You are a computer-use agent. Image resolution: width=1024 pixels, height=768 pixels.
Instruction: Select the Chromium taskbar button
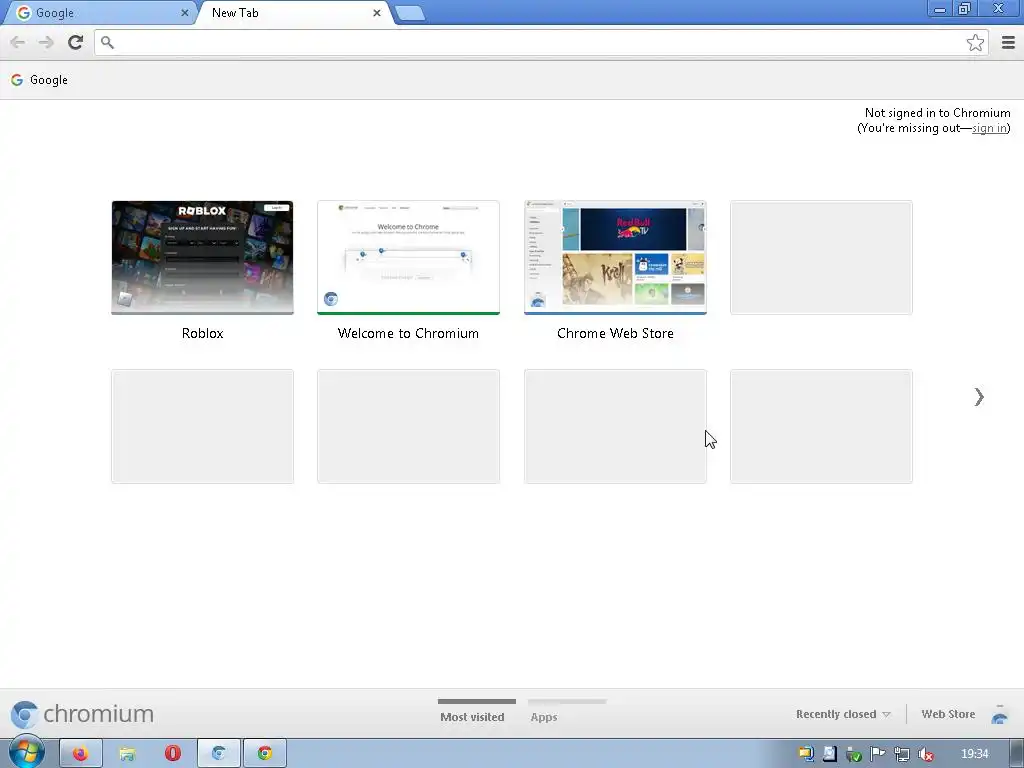(x=219, y=754)
